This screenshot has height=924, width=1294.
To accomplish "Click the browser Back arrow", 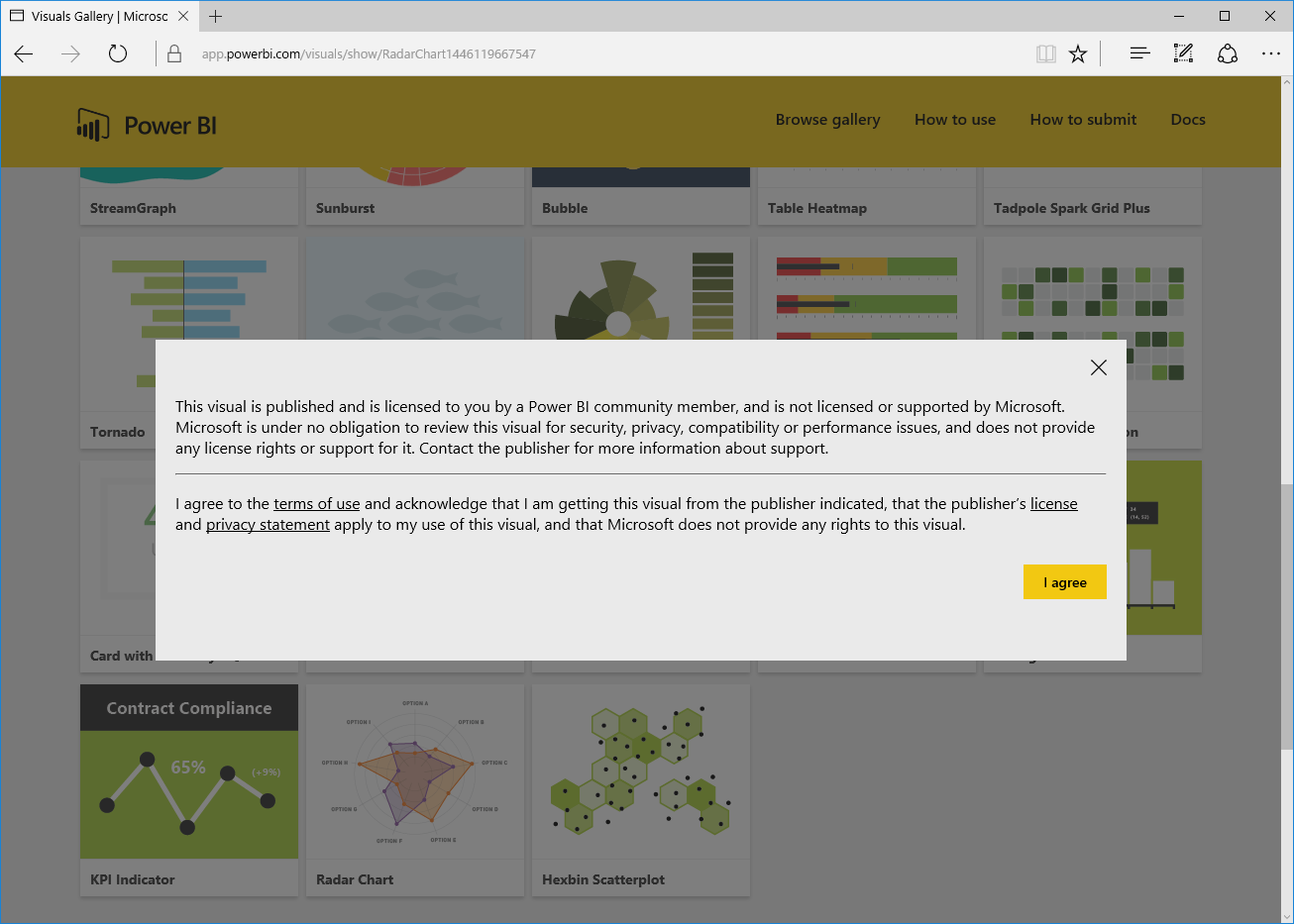I will tap(24, 54).
